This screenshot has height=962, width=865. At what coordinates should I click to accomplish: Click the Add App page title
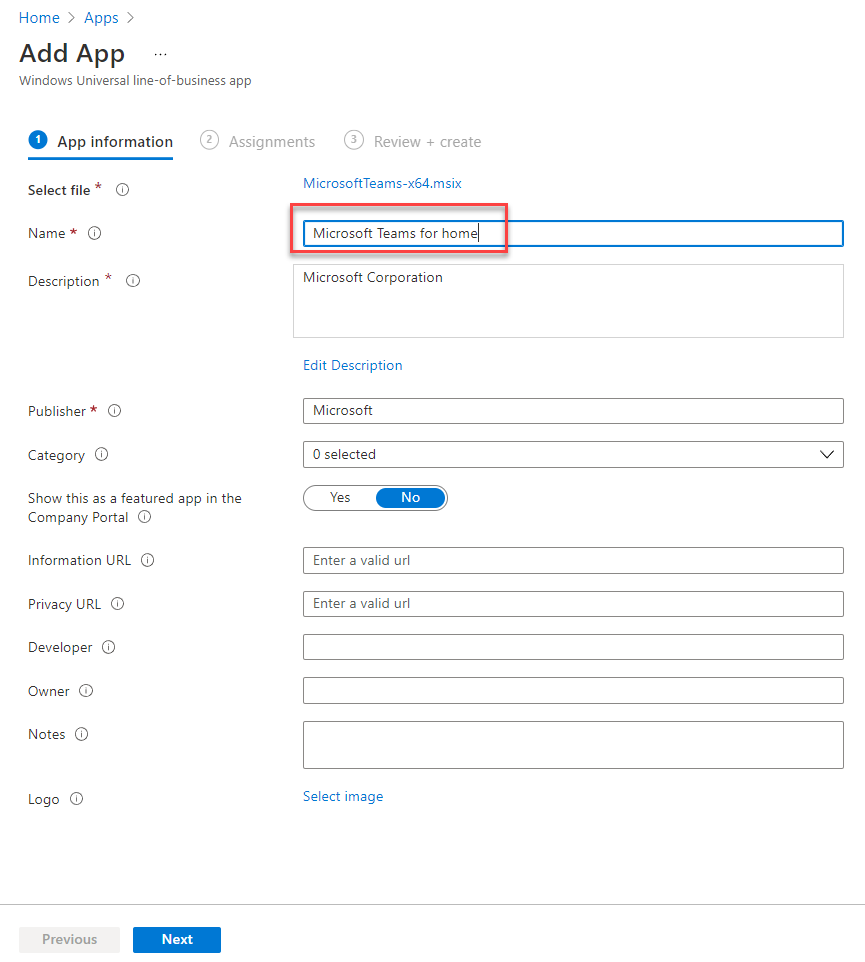tap(72, 54)
